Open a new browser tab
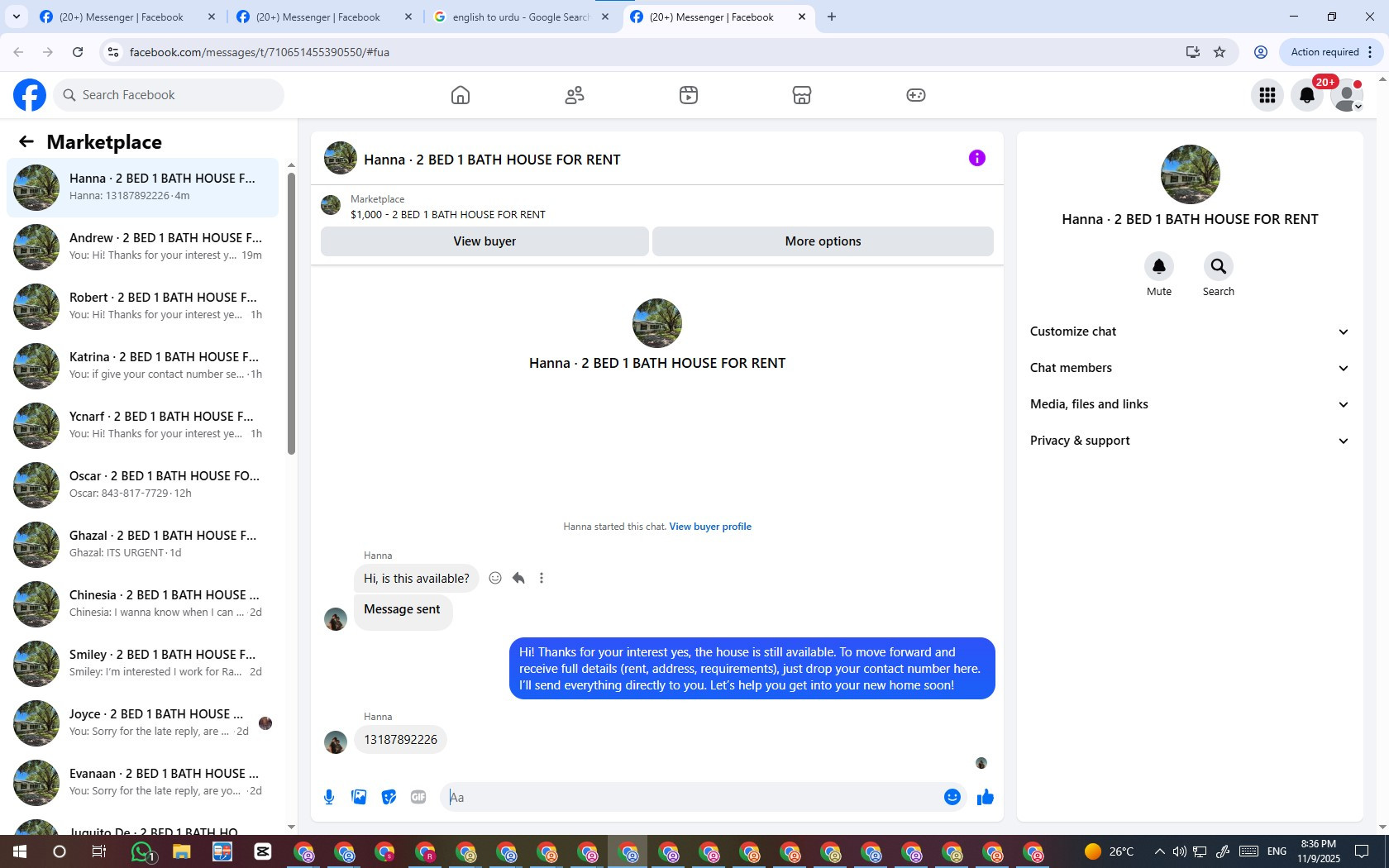The width and height of the screenshot is (1389, 868). point(832,17)
